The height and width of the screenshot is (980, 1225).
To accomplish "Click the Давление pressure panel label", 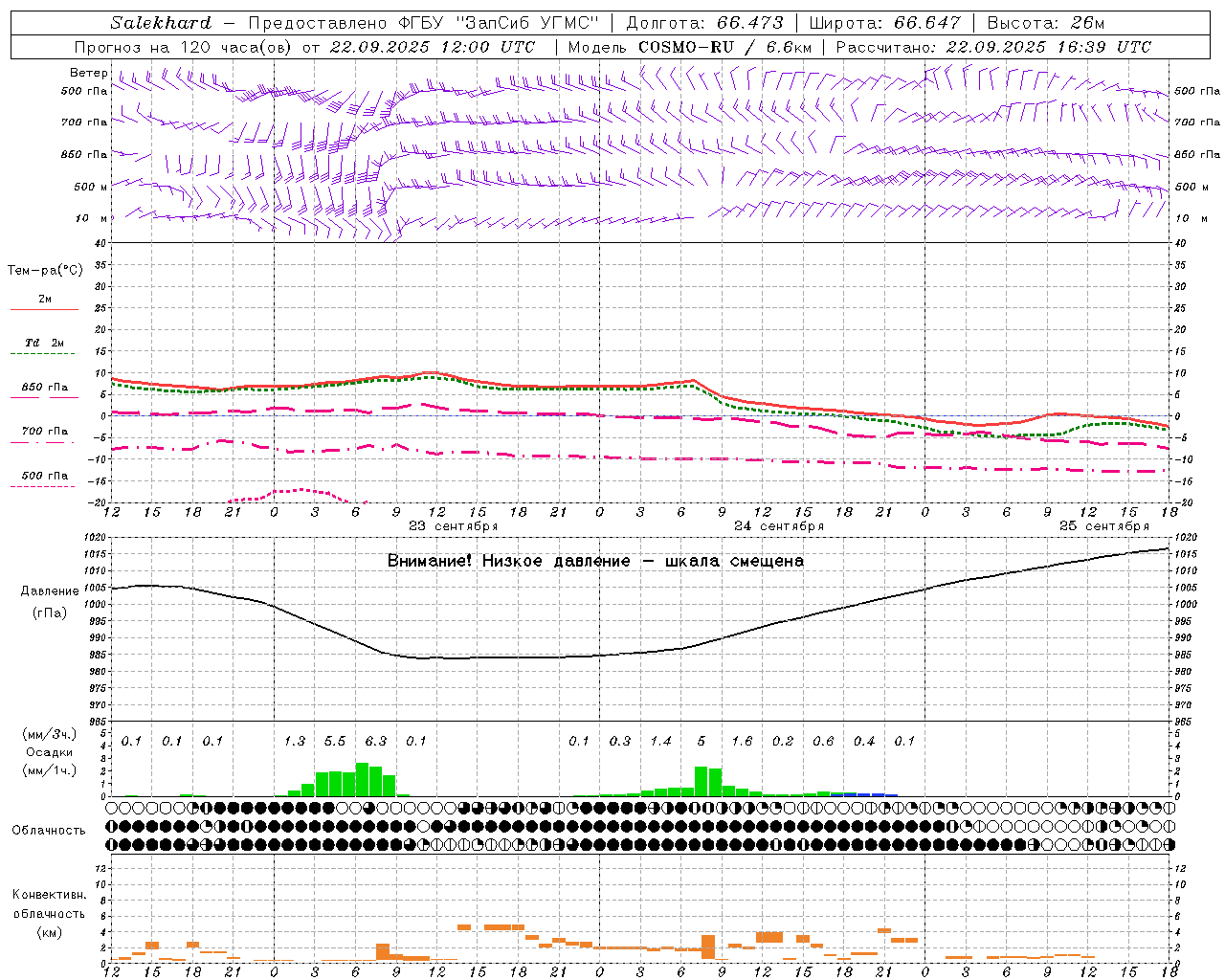I will (50, 591).
